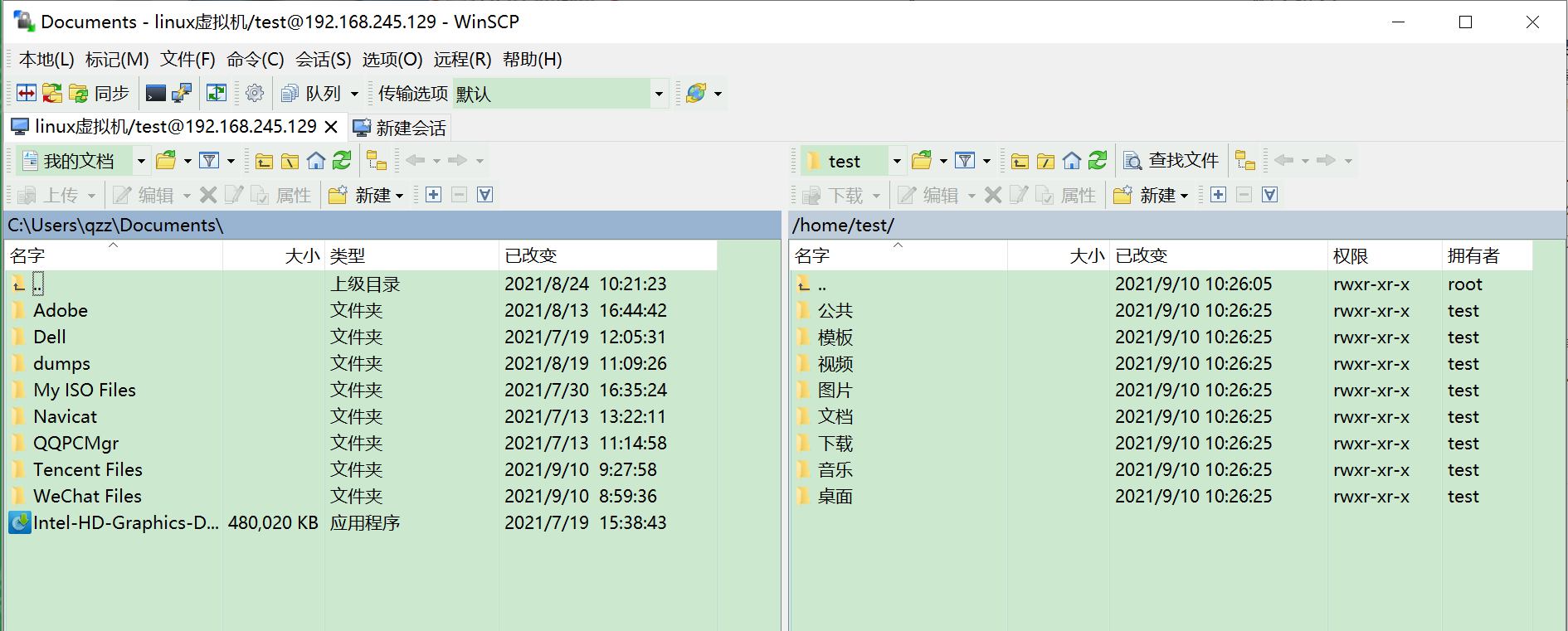Open the 会话(S) menu

(324, 60)
